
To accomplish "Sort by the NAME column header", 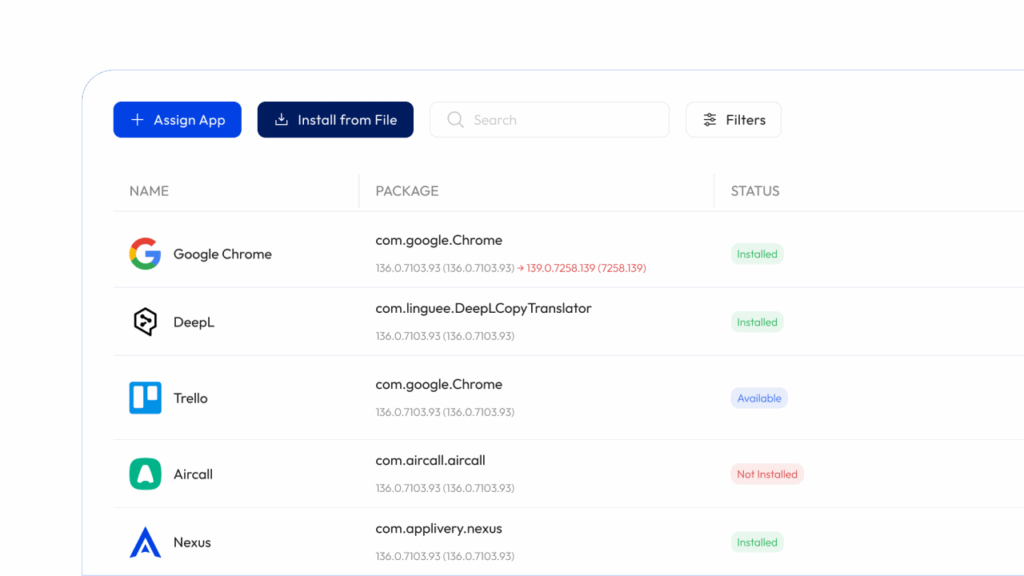I will coord(149,191).
